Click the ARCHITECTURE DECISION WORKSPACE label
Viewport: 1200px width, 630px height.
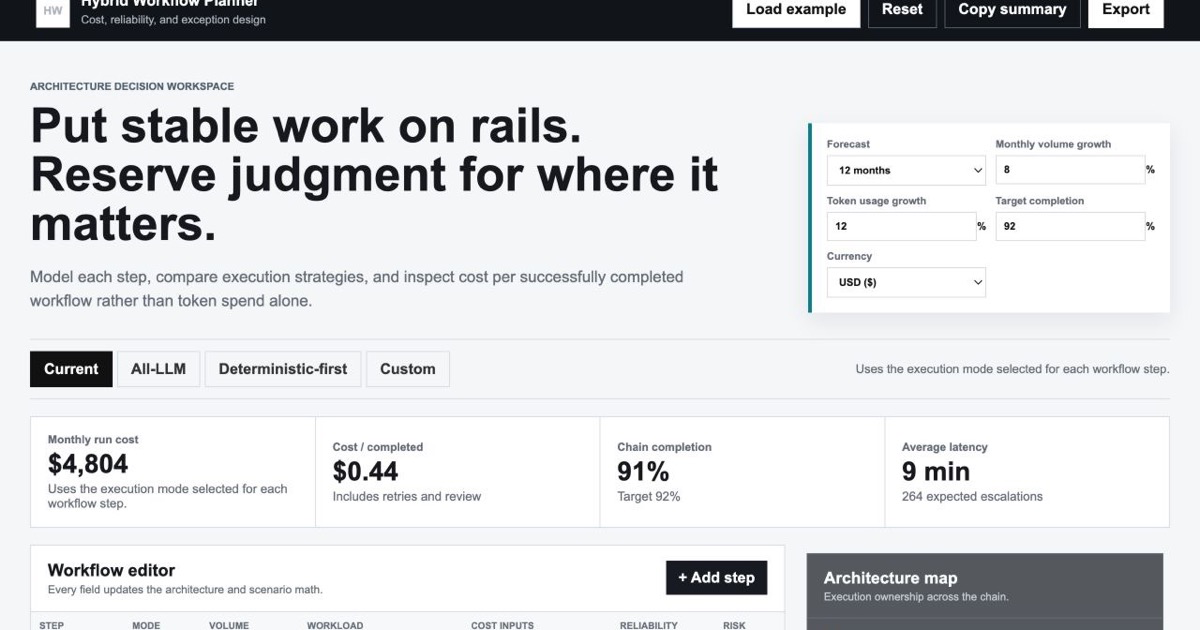(x=132, y=87)
